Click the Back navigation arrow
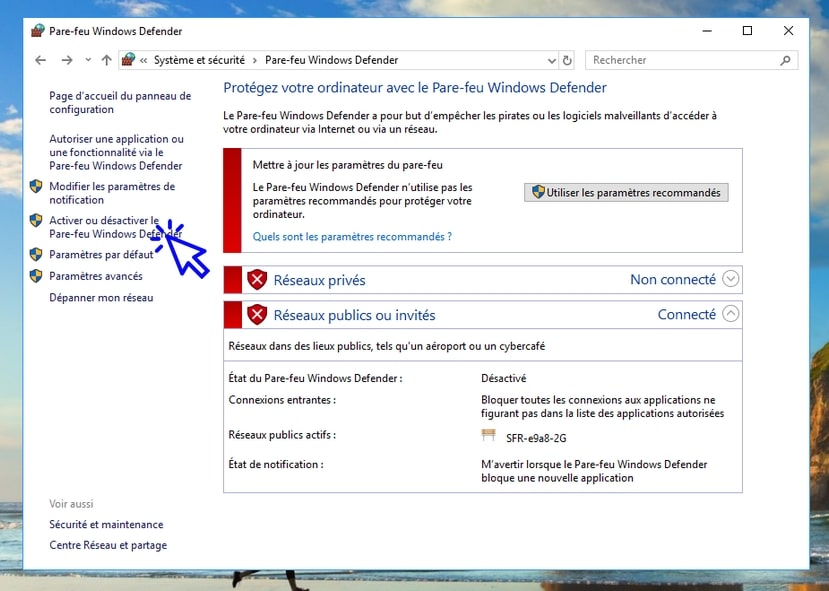Viewport: 829px width, 591px height. [x=41, y=60]
